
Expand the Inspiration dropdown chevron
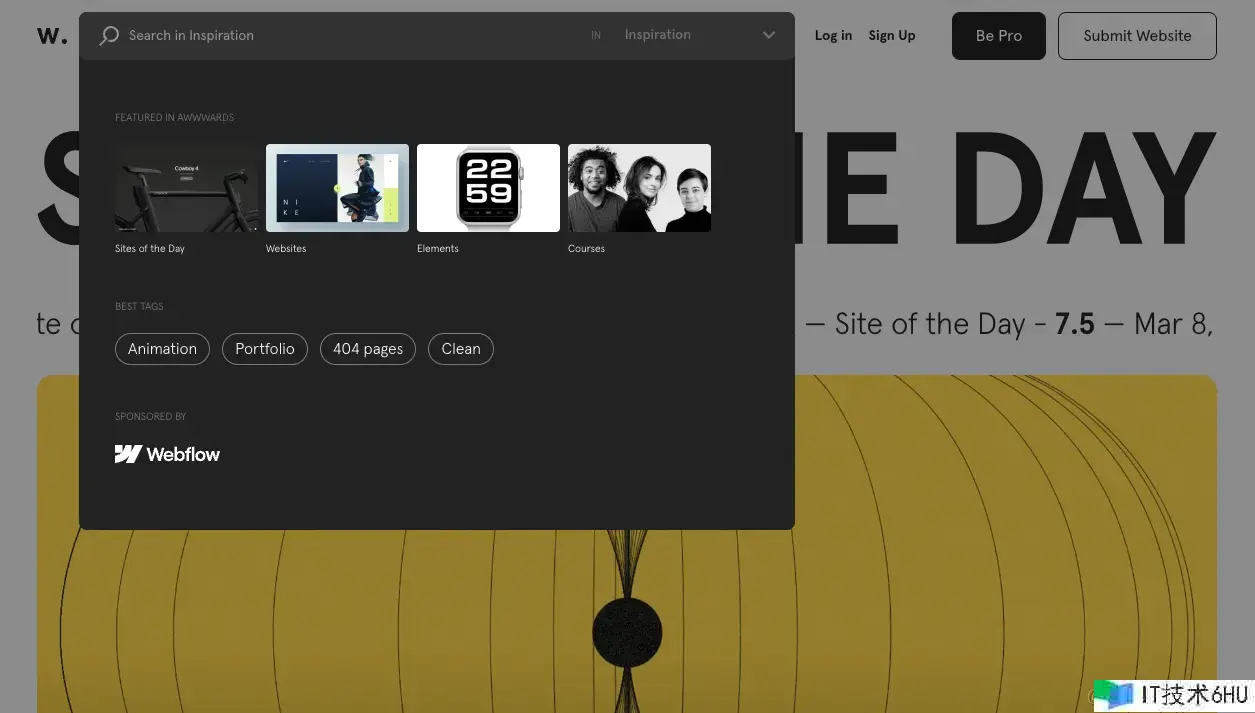click(x=768, y=35)
